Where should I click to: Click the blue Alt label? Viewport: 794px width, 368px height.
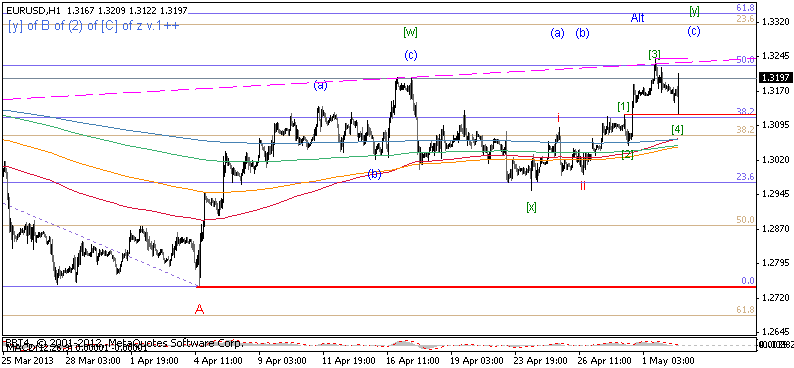[x=638, y=18]
